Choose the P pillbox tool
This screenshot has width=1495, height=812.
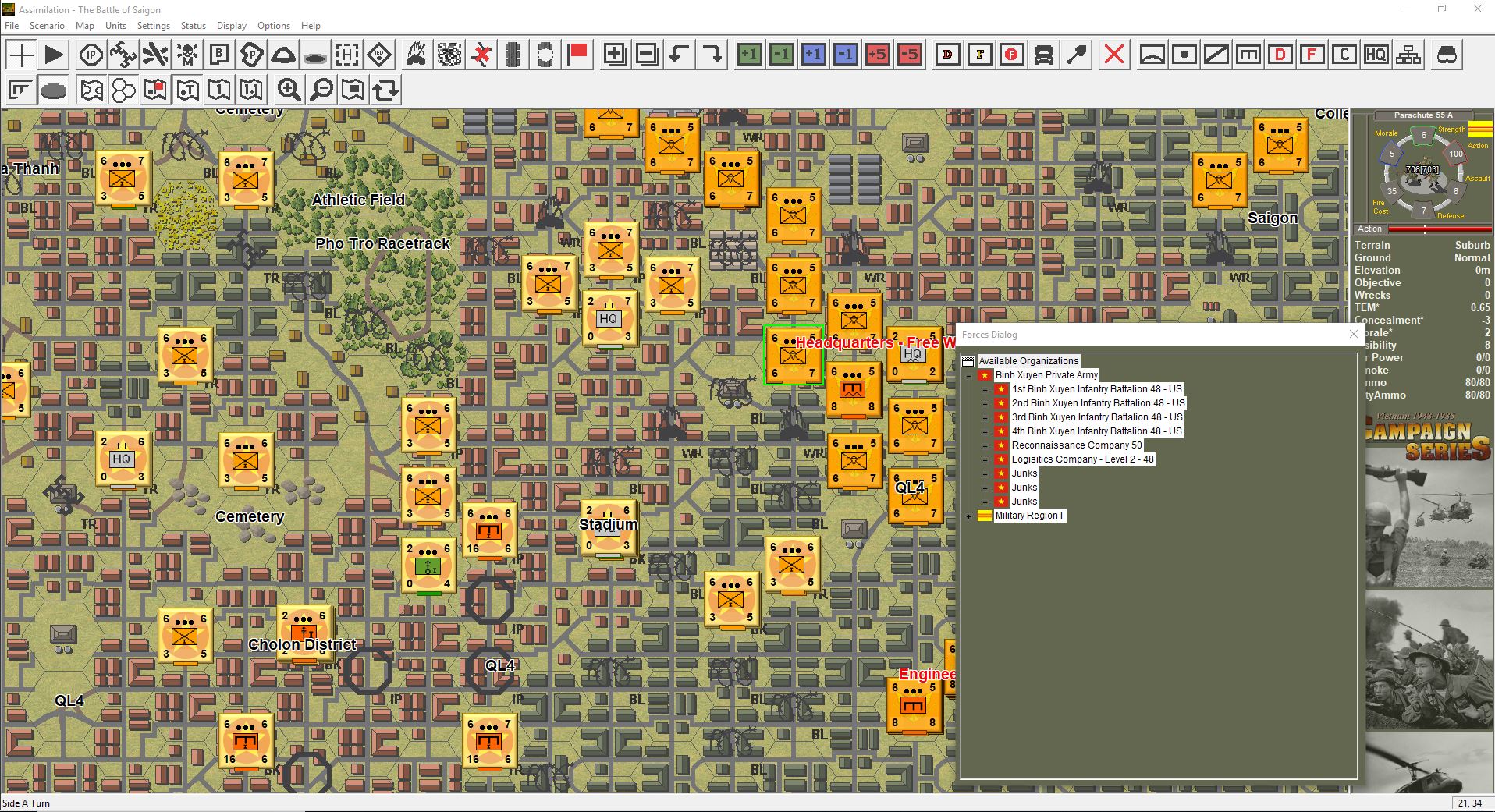[251, 55]
